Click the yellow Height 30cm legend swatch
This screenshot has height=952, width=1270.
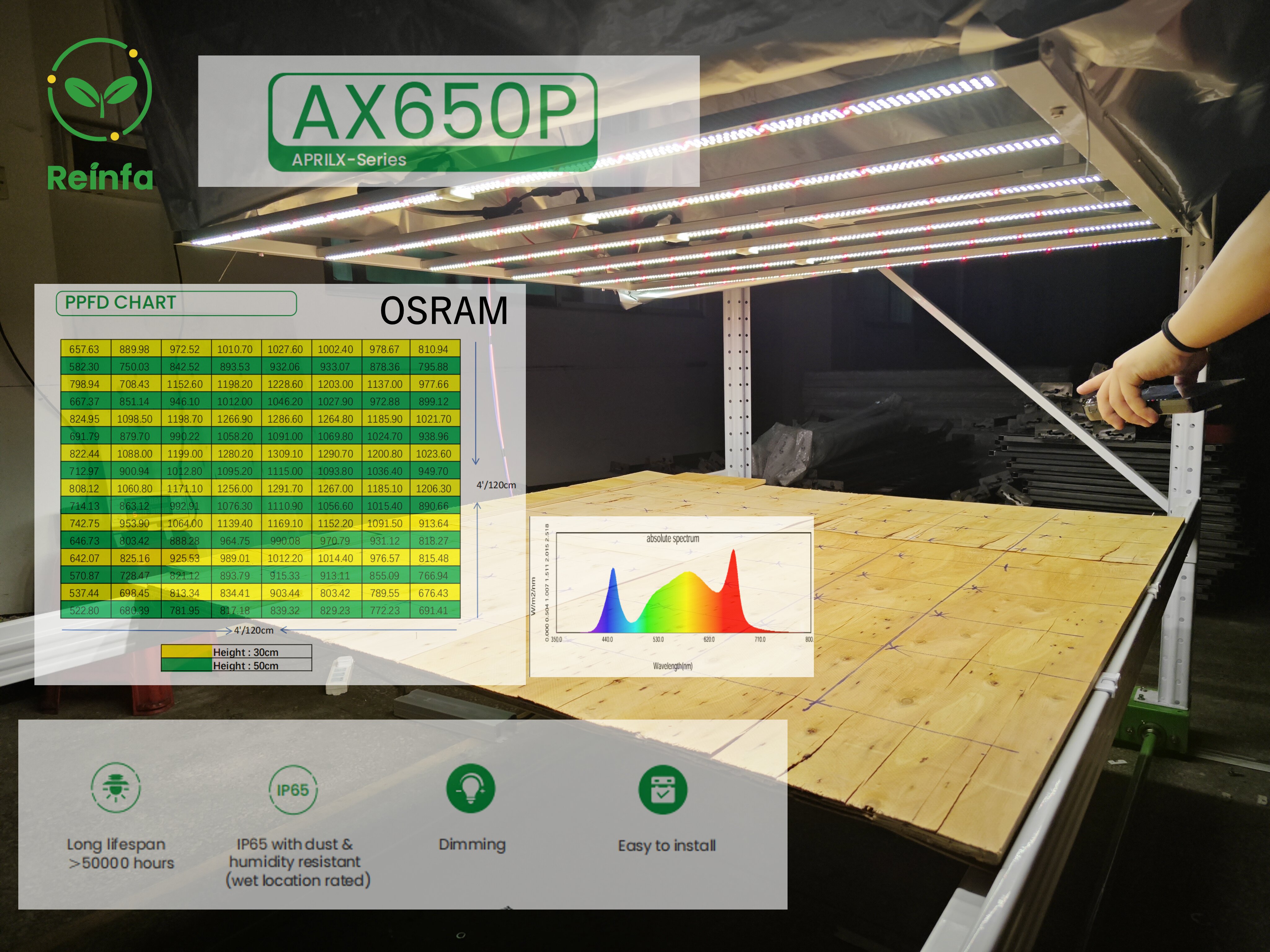point(187,651)
